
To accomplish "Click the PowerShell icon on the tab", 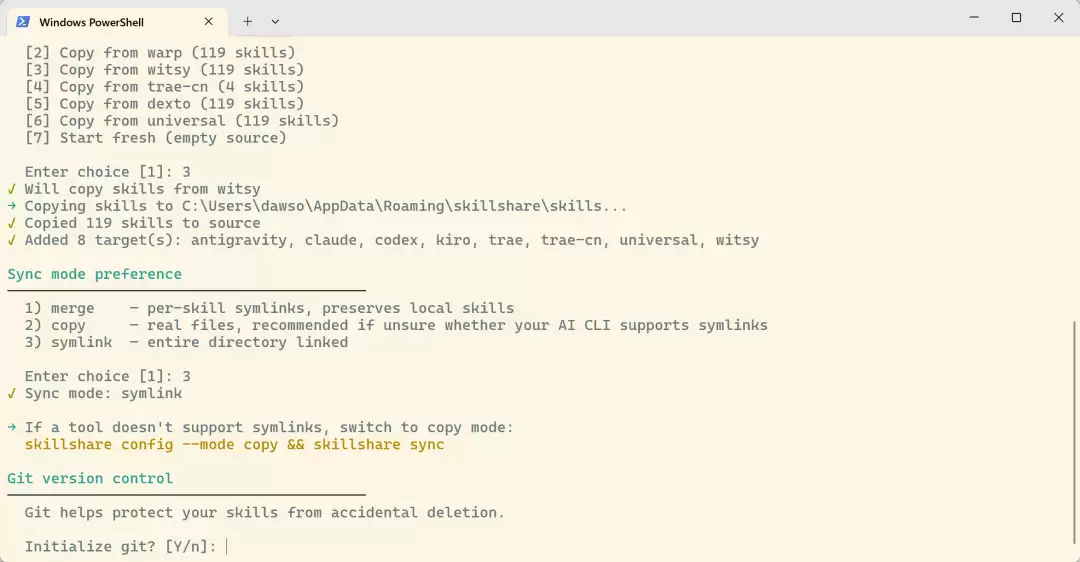I will coord(23,22).
